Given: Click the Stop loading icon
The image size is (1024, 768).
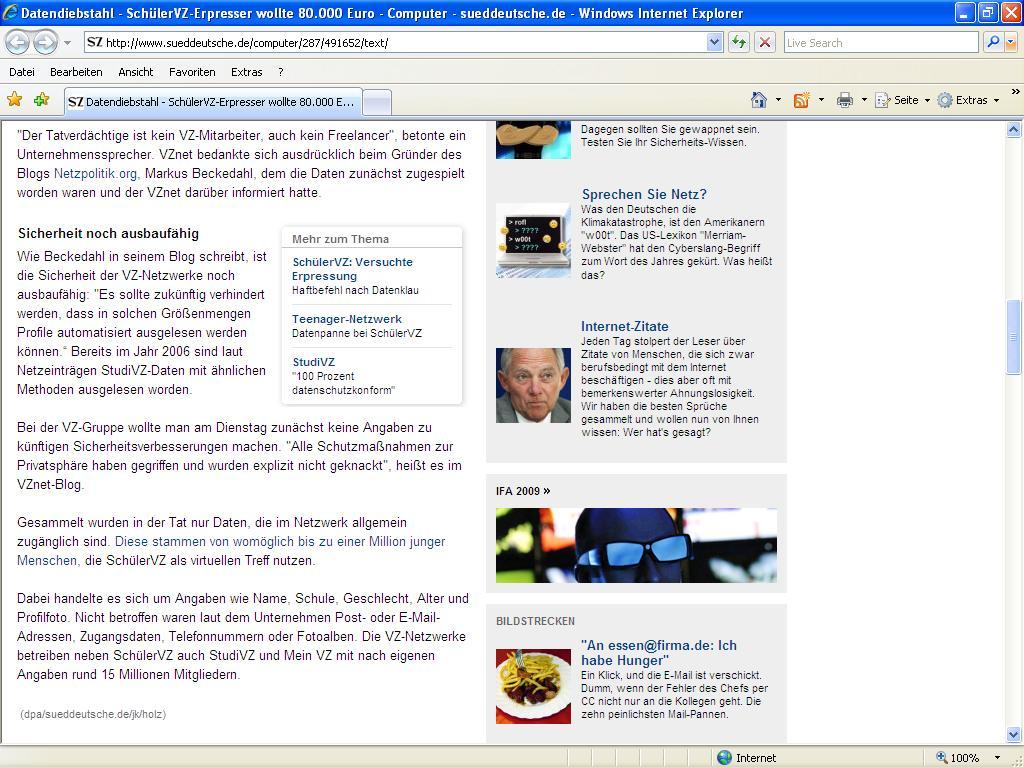Looking at the screenshot, I should [765, 43].
